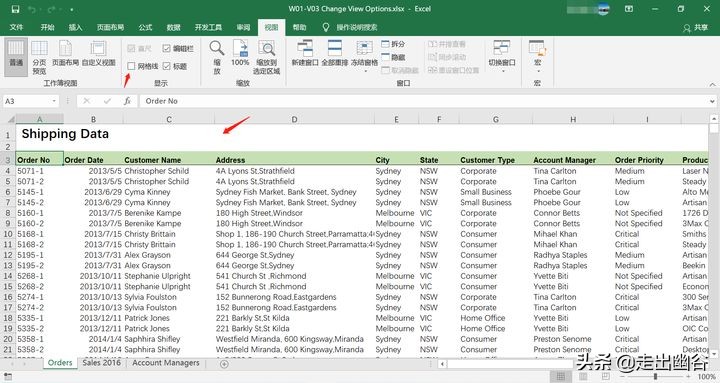Uncheck the 标题 headings checkbox

(166, 66)
